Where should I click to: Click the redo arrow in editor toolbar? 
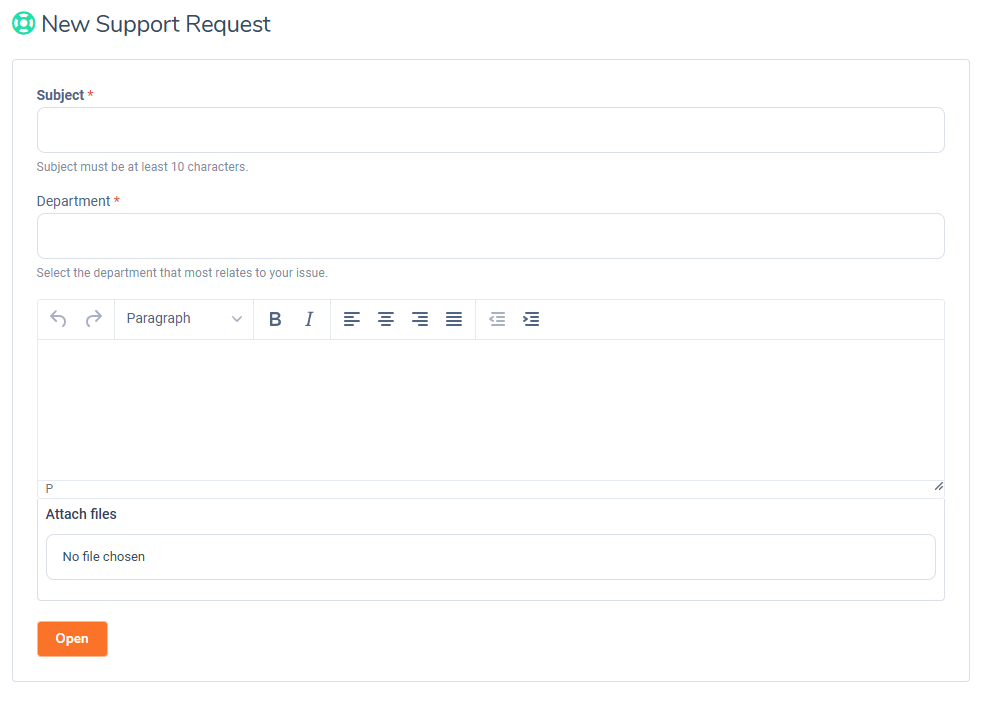(93, 319)
